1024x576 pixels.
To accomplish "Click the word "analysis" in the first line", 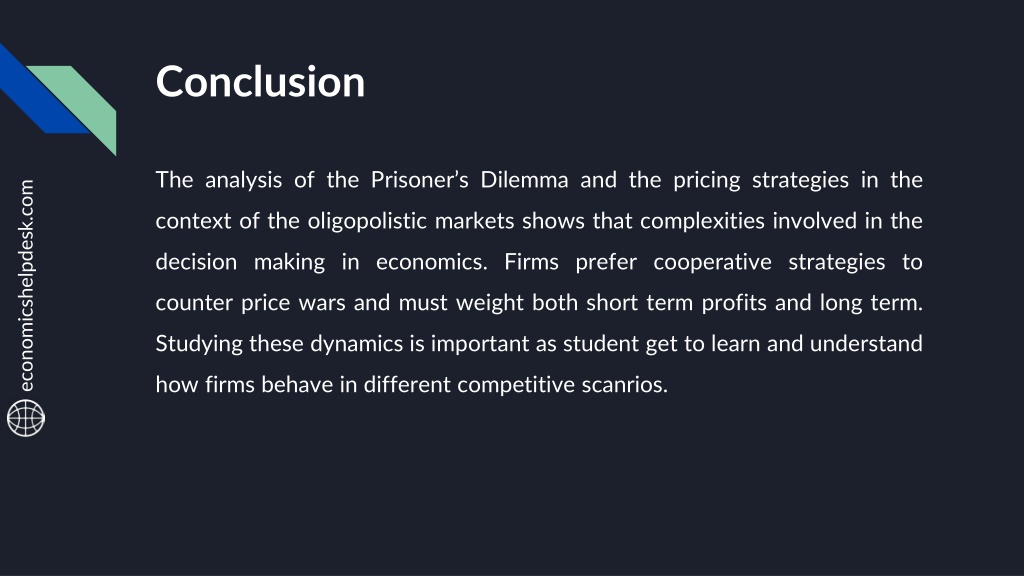I will coord(244,180).
